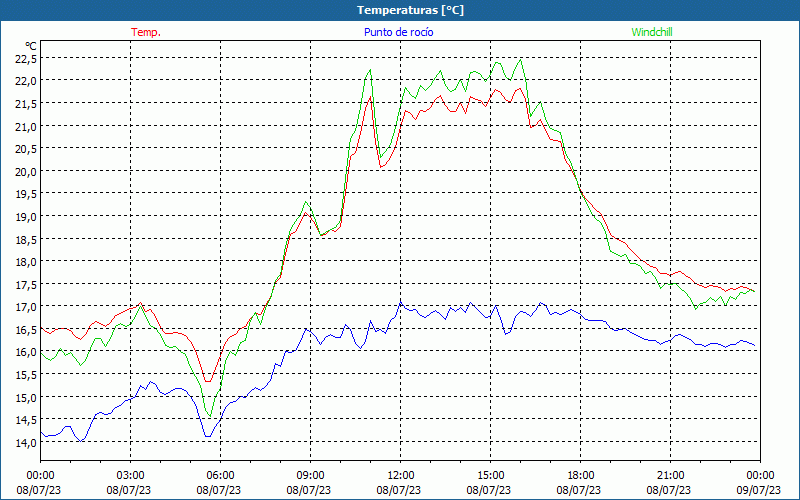Click the 19,0 y-axis value
Screen dimensions: 800x500
26,216
